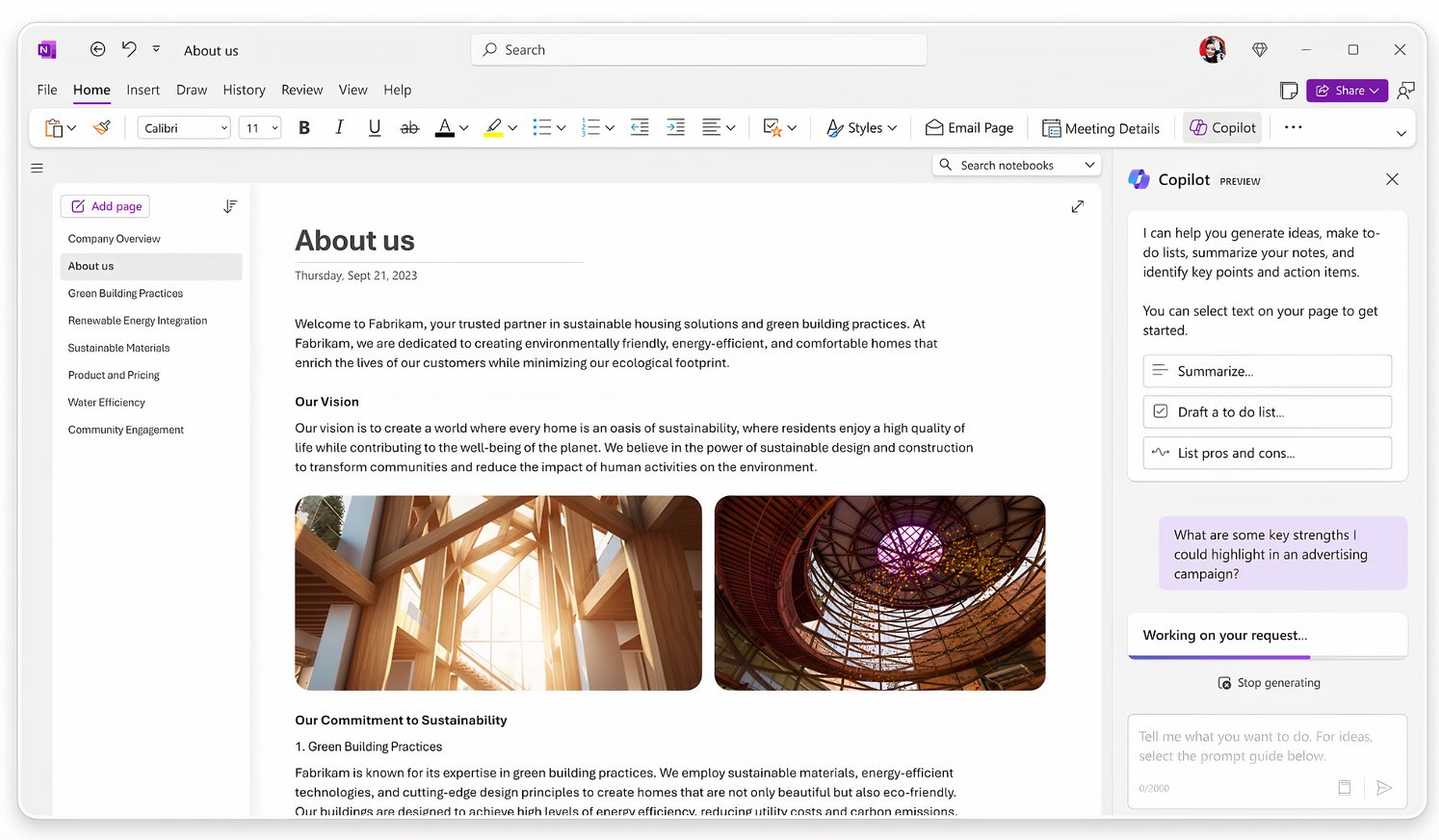
Task: Select the Format Painter brush icon
Action: tap(101, 127)
